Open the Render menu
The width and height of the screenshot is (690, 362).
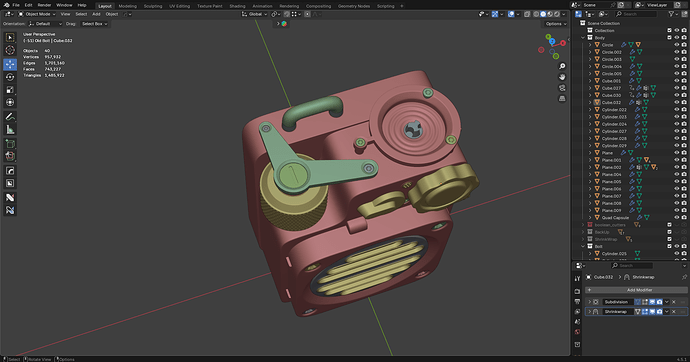pos(44,5)
